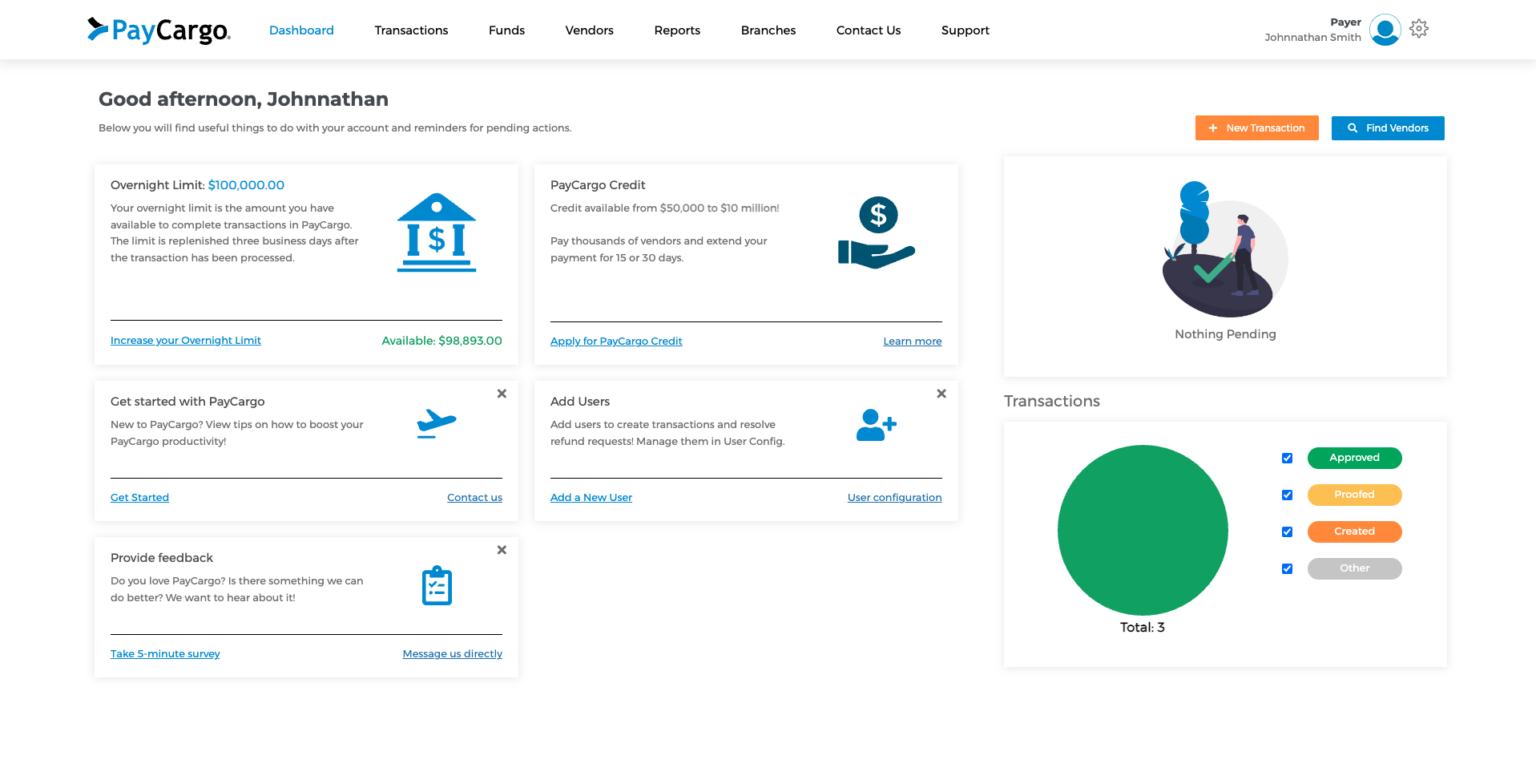Viewport: 1536px width, 768px height.
Task: Open the Reports menu
Action: click(x=677, y=30)
